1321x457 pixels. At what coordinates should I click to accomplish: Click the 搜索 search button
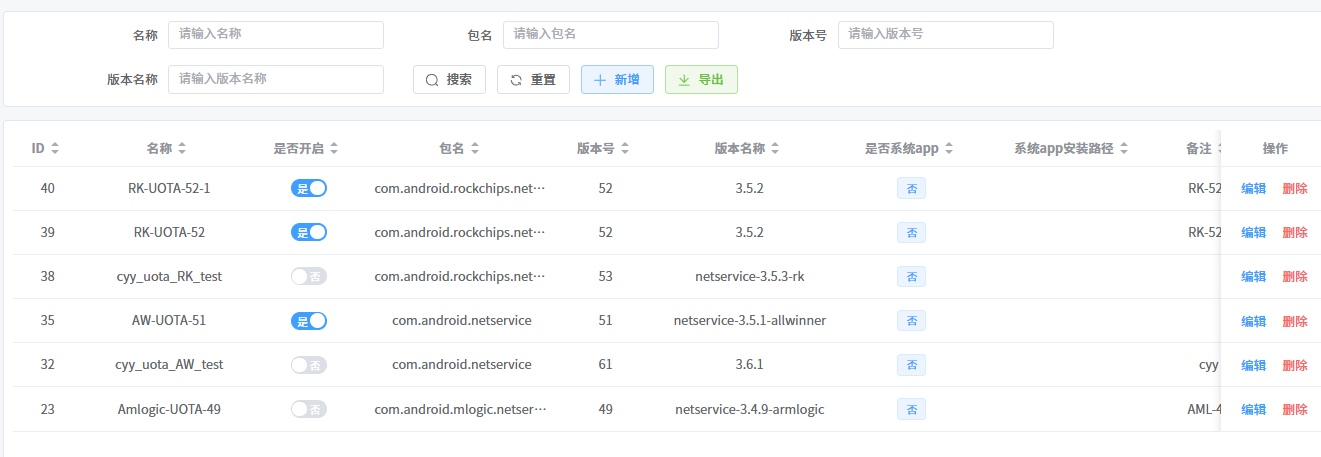click(449, 80)
